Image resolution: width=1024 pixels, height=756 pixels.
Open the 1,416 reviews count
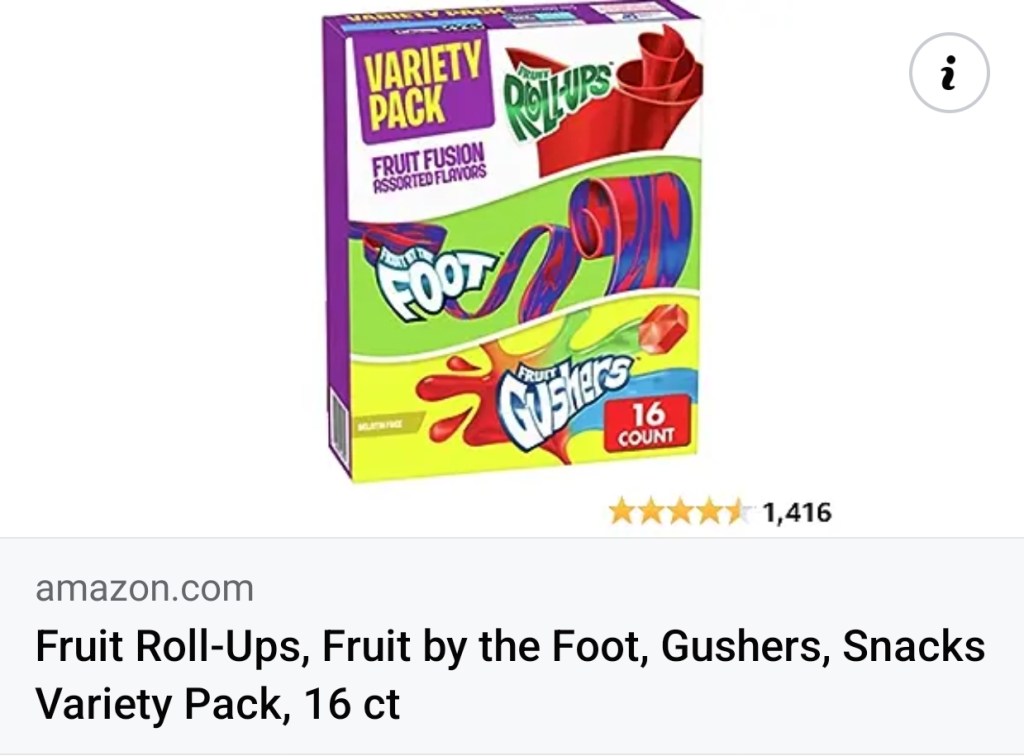[x=797, y=513]
